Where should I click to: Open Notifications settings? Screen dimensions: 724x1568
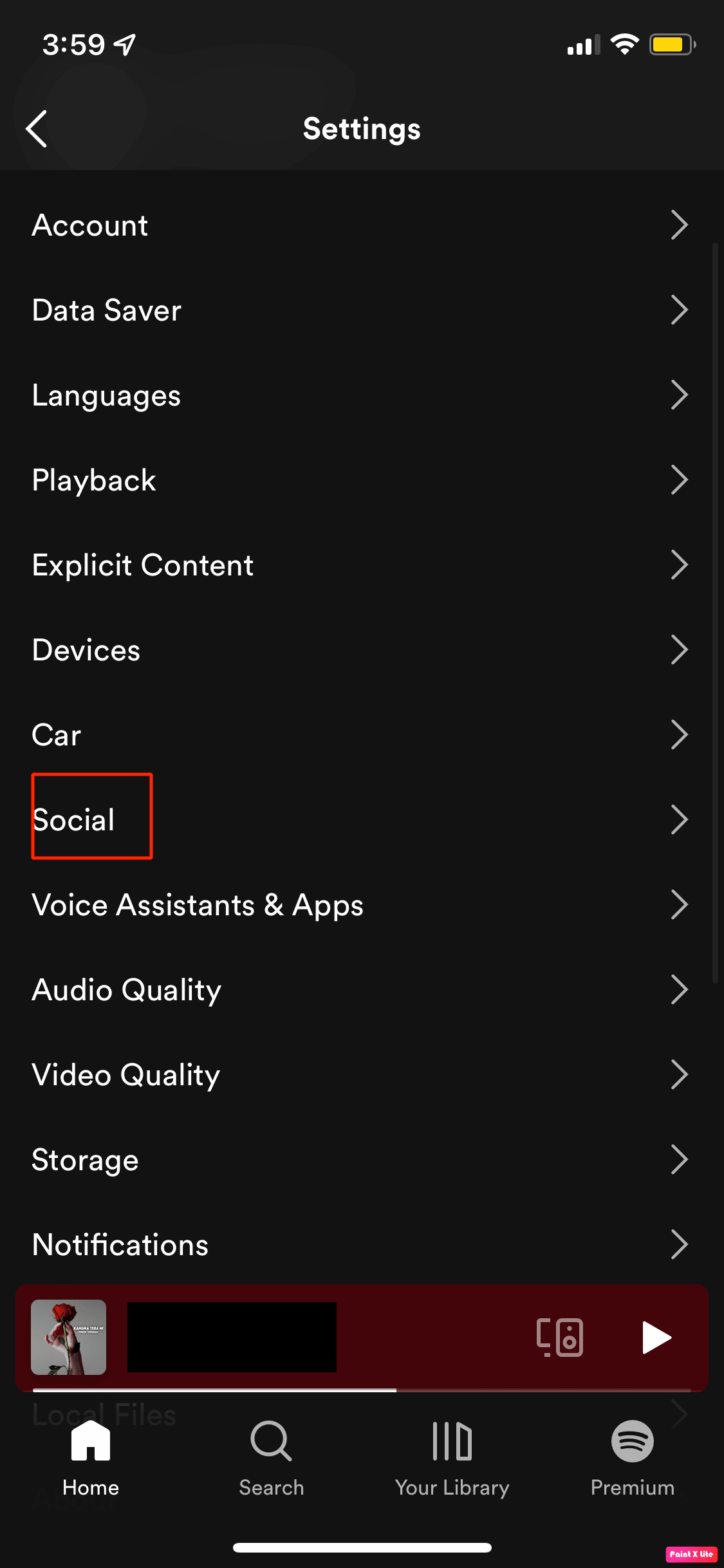(362, 1244)
